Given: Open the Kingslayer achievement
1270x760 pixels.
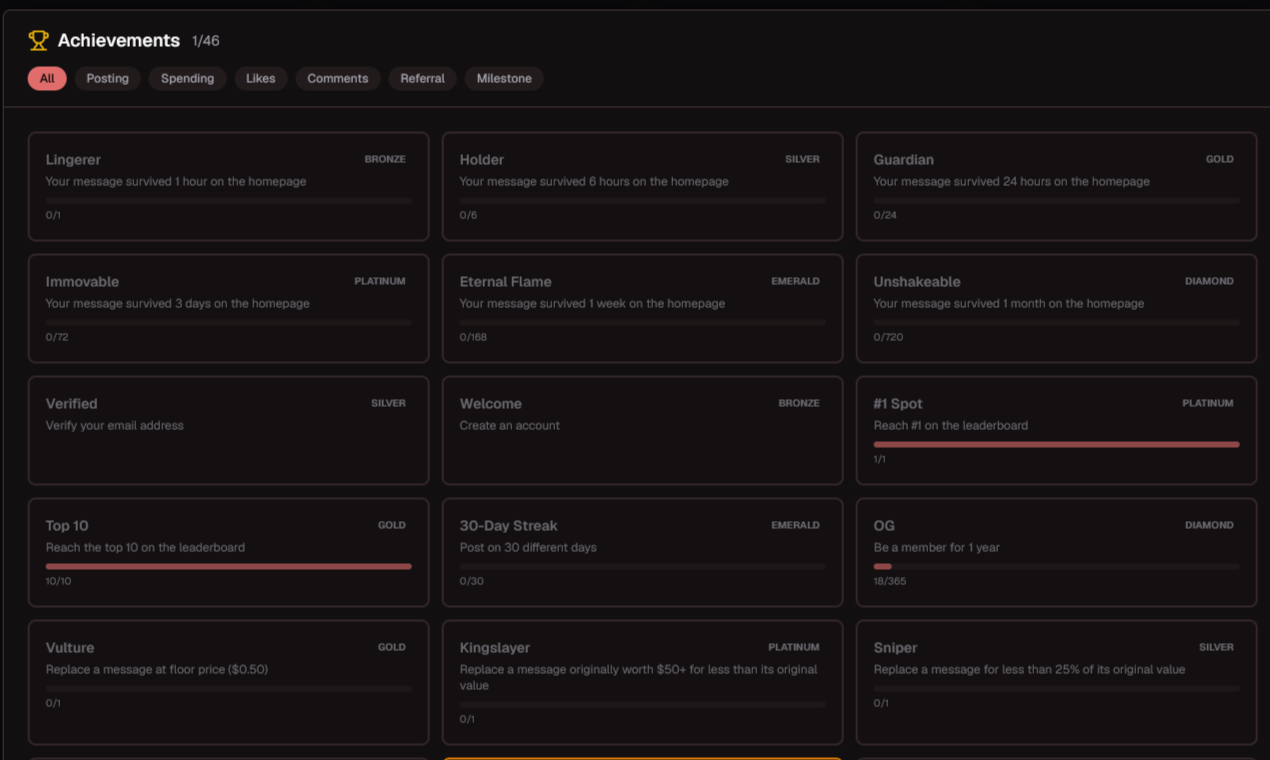Looking at the screenshot, I should click(x=642, y=682).
